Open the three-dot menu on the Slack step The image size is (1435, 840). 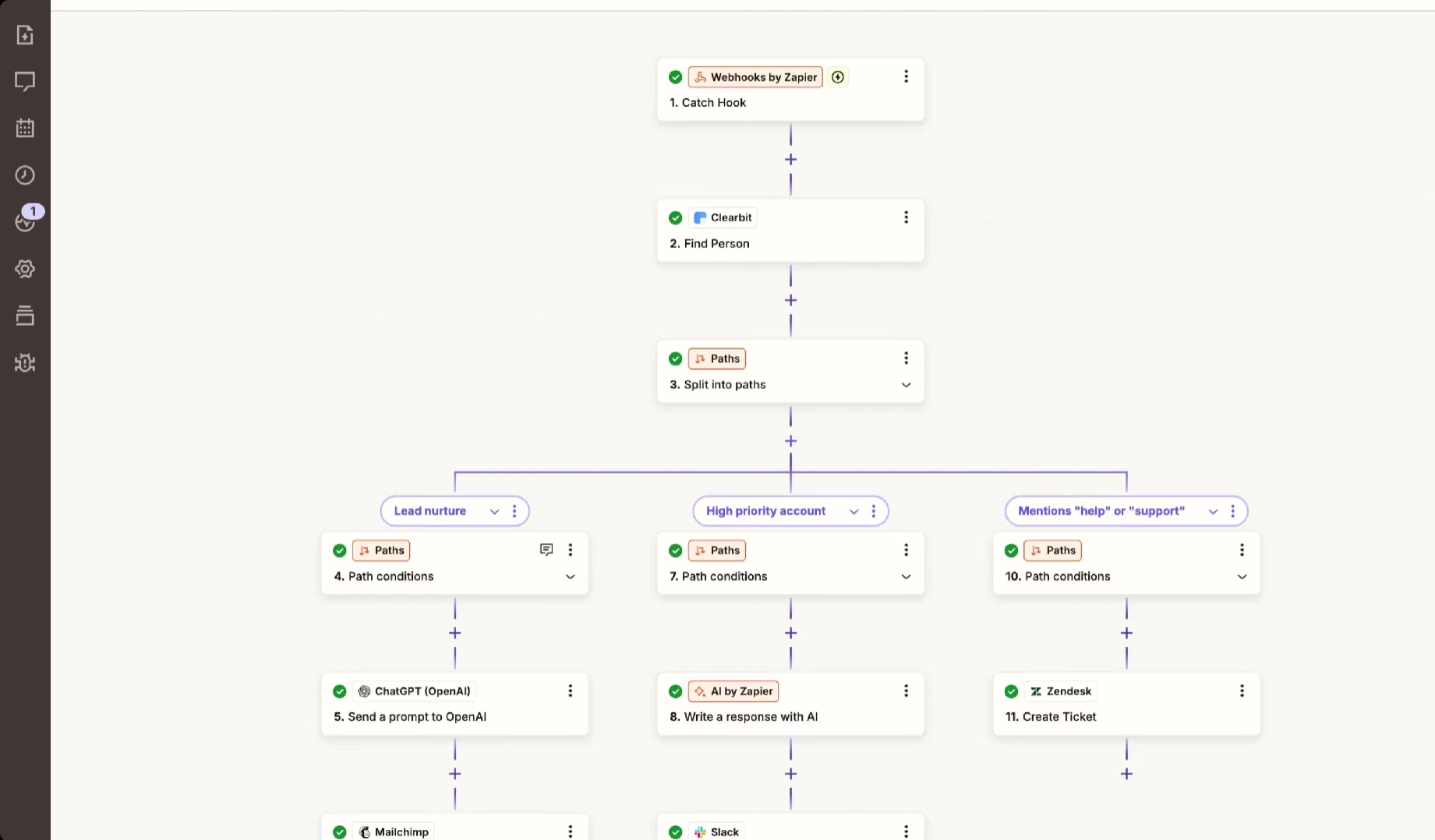[x=906, y=831]
